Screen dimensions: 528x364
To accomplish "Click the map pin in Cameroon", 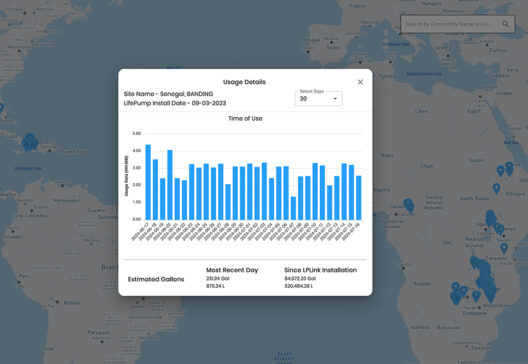I will click(x=409, y=205).
